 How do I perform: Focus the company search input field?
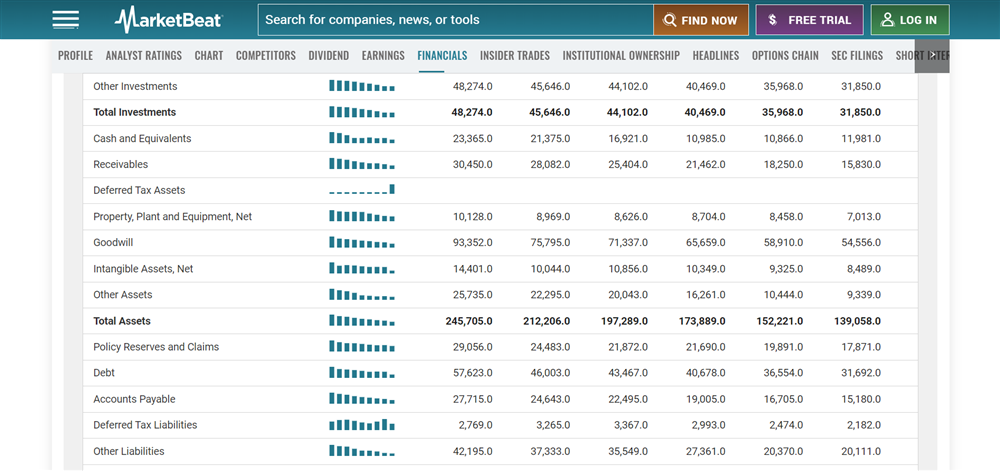455,20
